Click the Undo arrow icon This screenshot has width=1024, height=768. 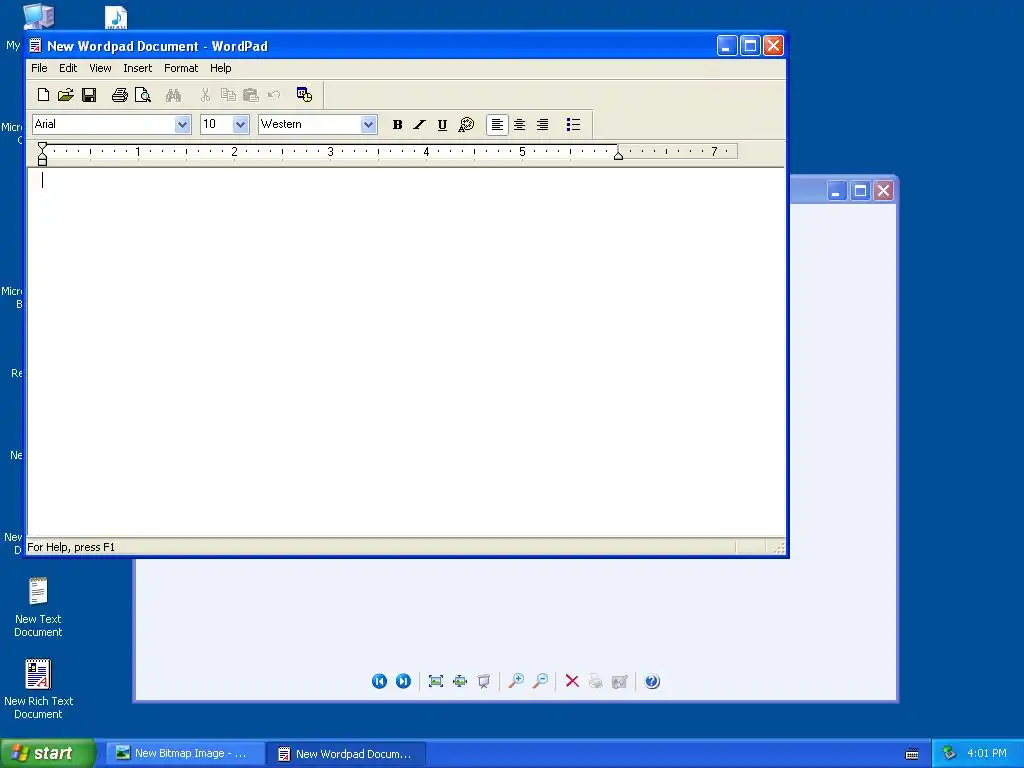[274, 95]
